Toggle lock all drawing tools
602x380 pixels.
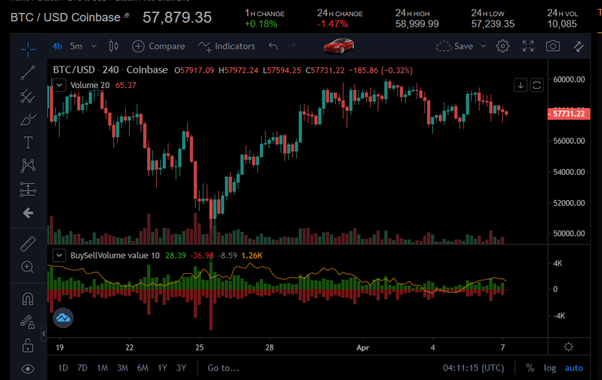point(28,345)
